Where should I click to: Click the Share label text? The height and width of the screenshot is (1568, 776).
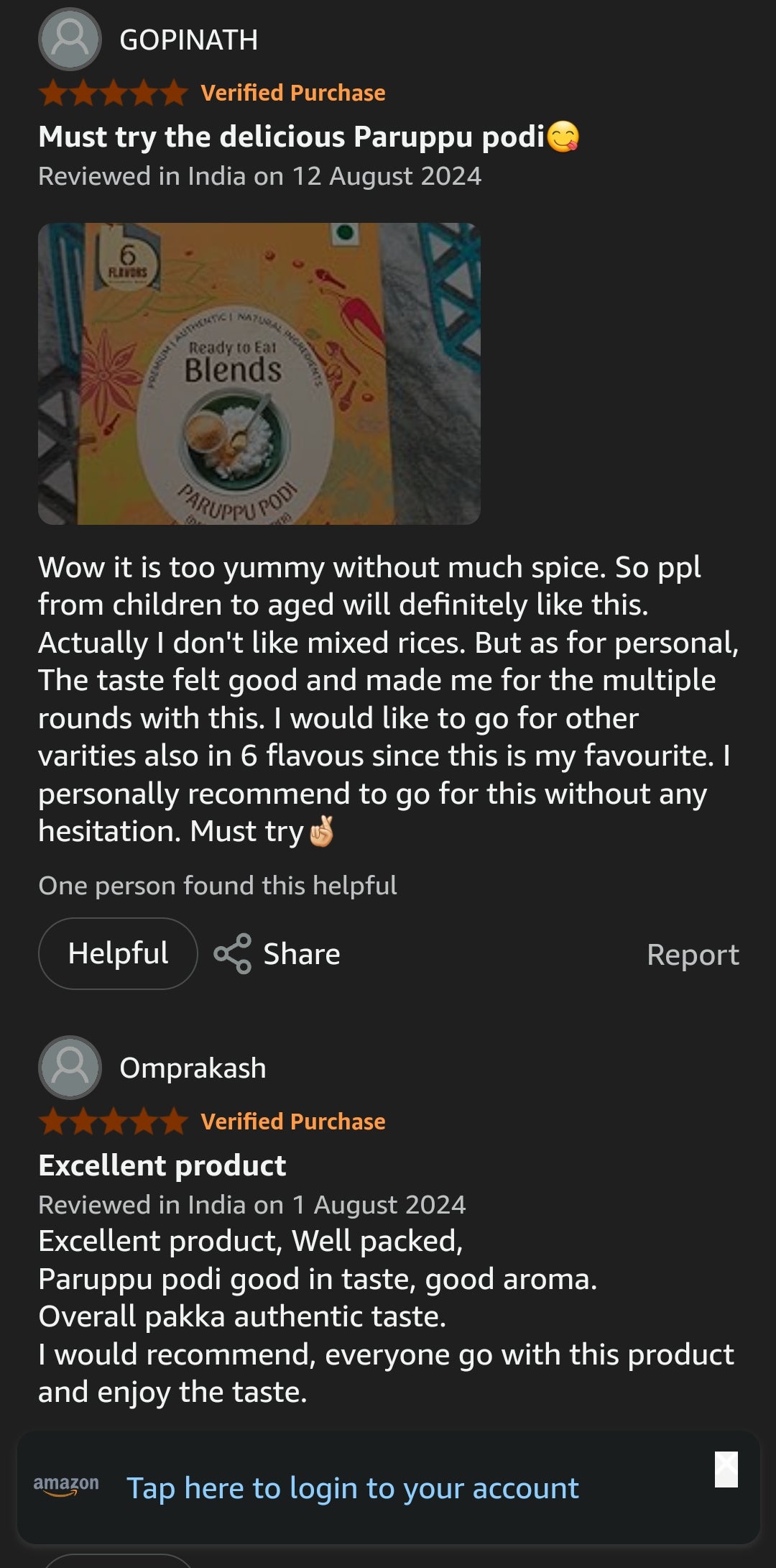[x=302, y=954]
